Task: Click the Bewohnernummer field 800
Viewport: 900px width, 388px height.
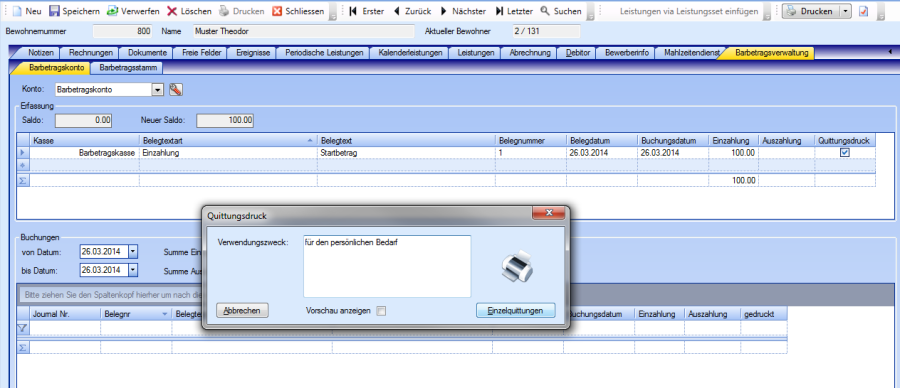Action: click(x=123, y=31)
